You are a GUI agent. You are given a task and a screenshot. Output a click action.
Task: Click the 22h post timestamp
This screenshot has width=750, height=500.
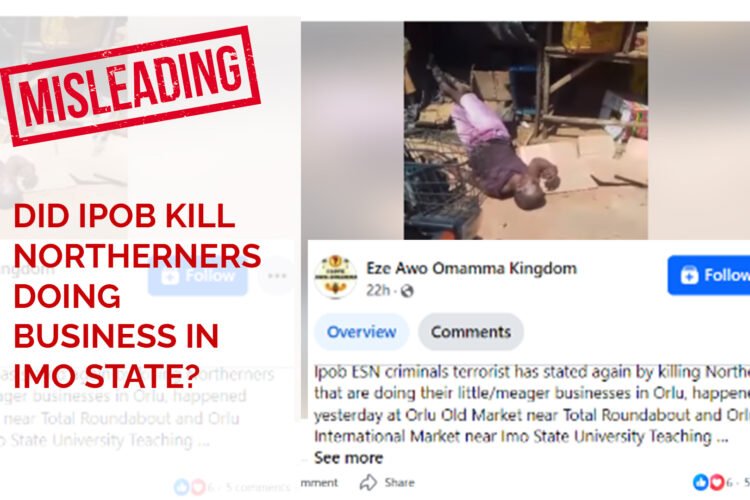click(378, 290)
